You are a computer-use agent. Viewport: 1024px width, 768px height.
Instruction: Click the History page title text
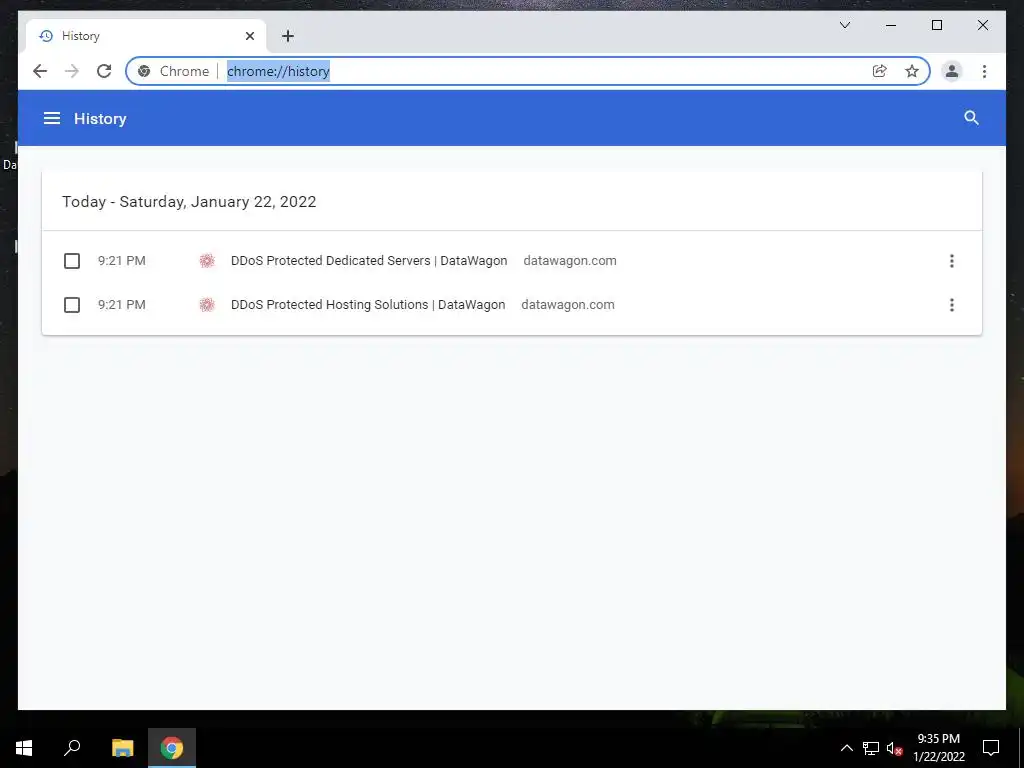coord(100,119)
